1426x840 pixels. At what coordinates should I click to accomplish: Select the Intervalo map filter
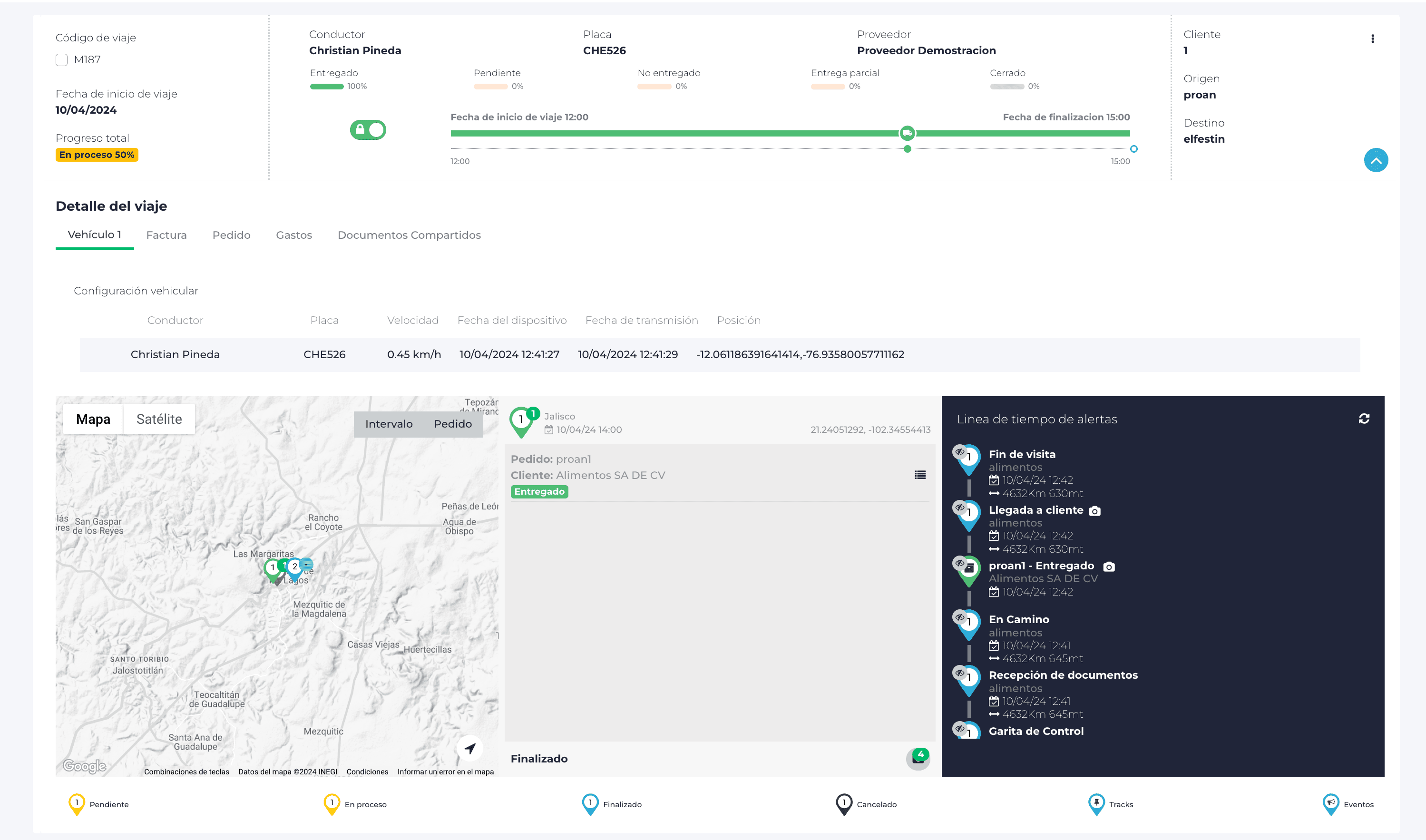[389, 424]
